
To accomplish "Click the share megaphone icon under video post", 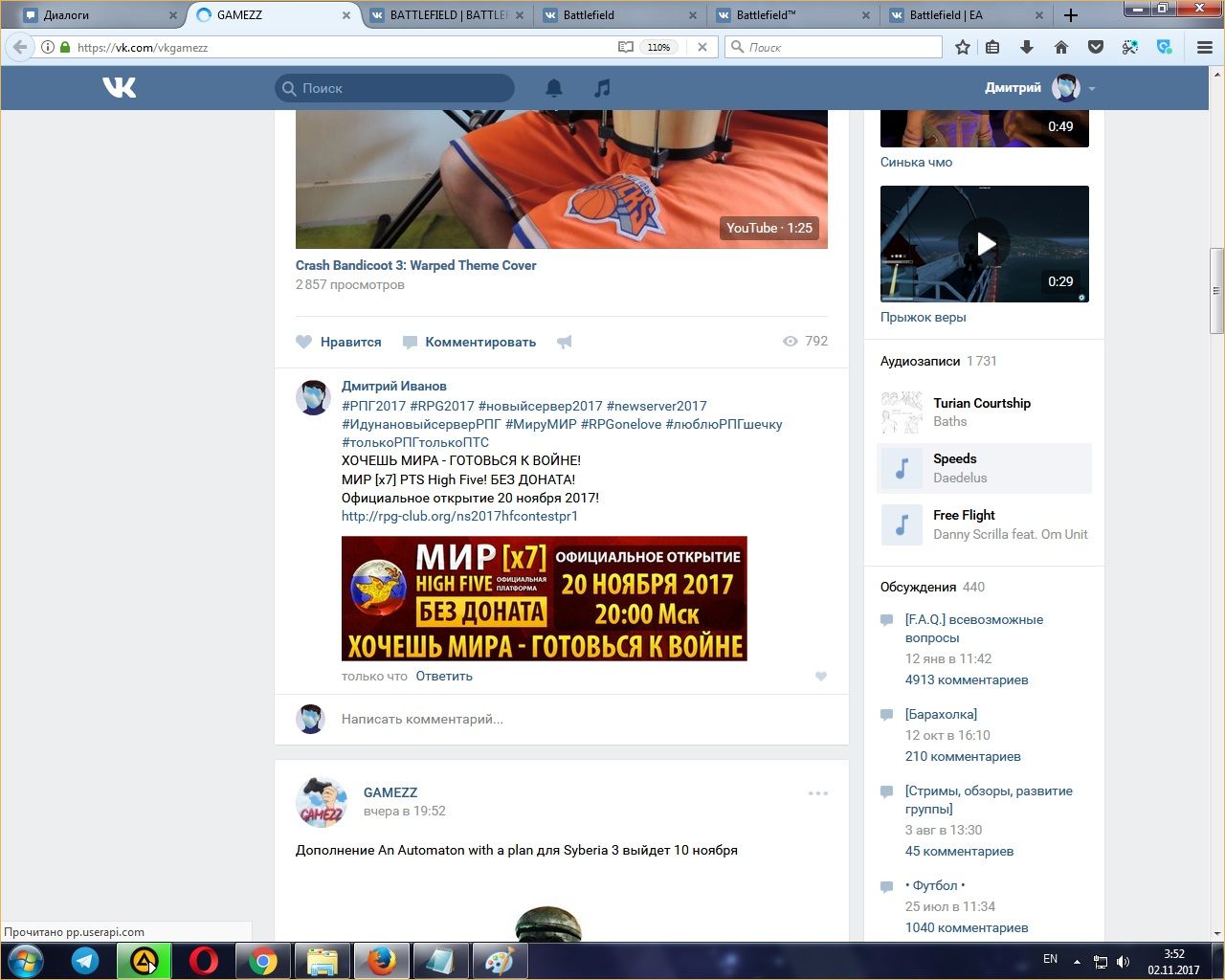I will [565, 342].
